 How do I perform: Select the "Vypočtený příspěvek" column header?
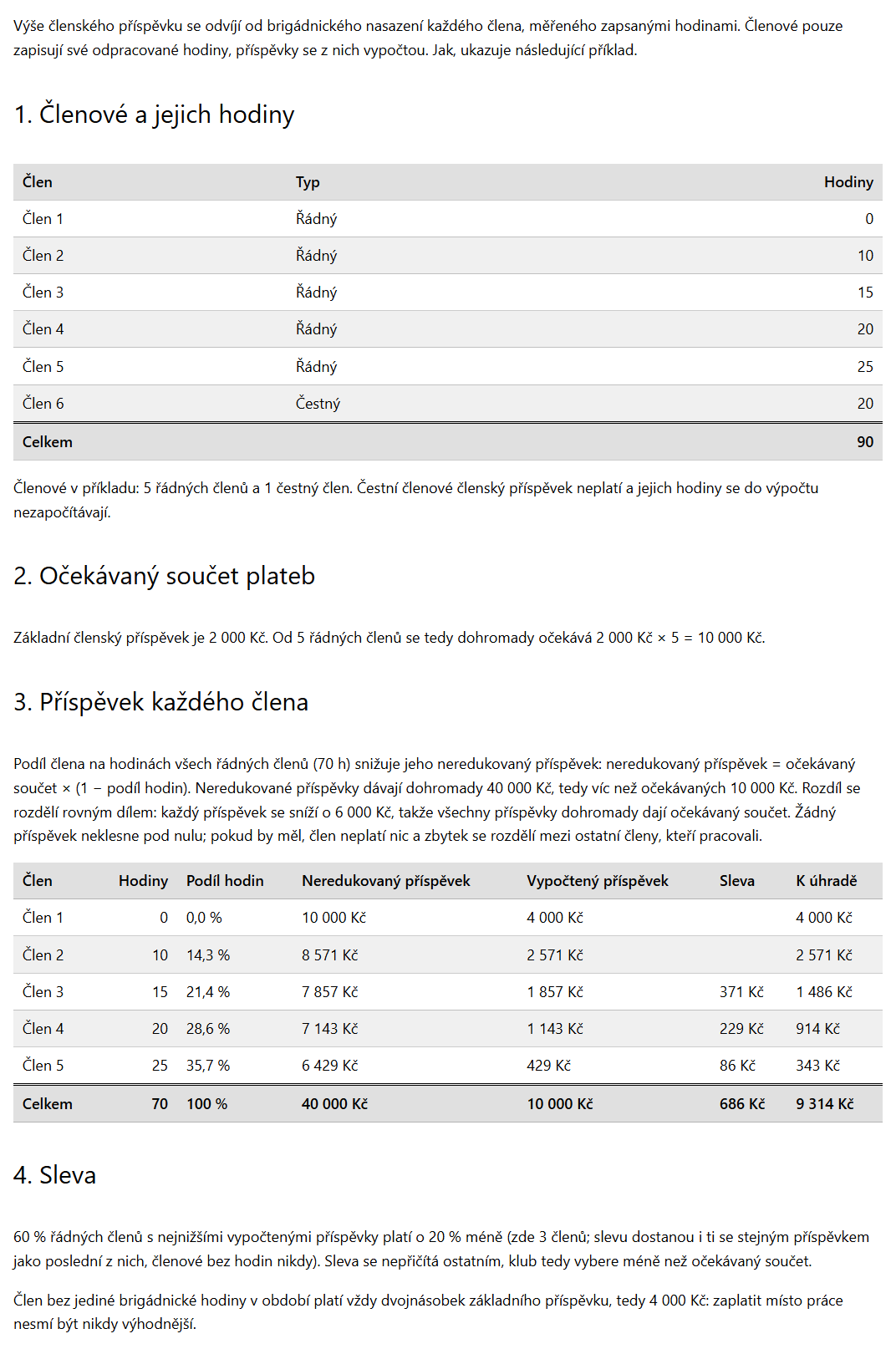598,881
